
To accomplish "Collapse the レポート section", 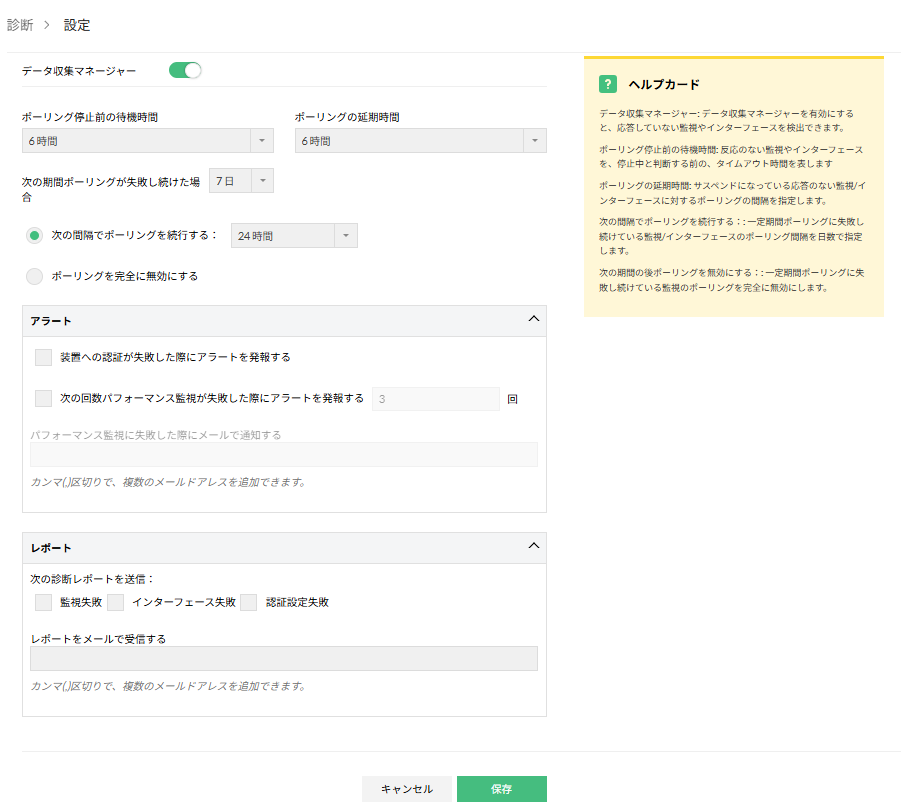I will coord(533,547).
